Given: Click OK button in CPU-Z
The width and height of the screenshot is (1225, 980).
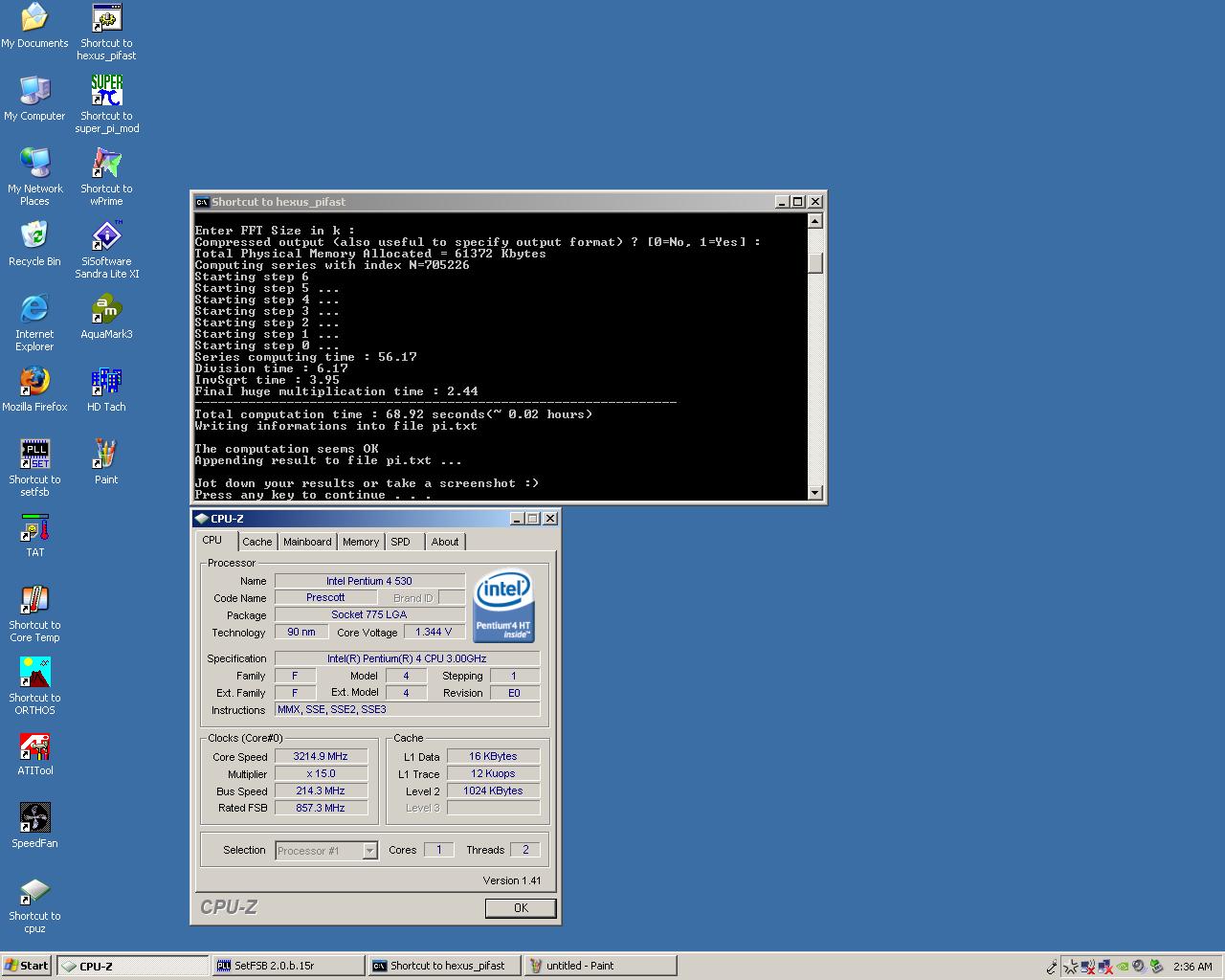Looking at the screenshot, I should coord(521,908).
